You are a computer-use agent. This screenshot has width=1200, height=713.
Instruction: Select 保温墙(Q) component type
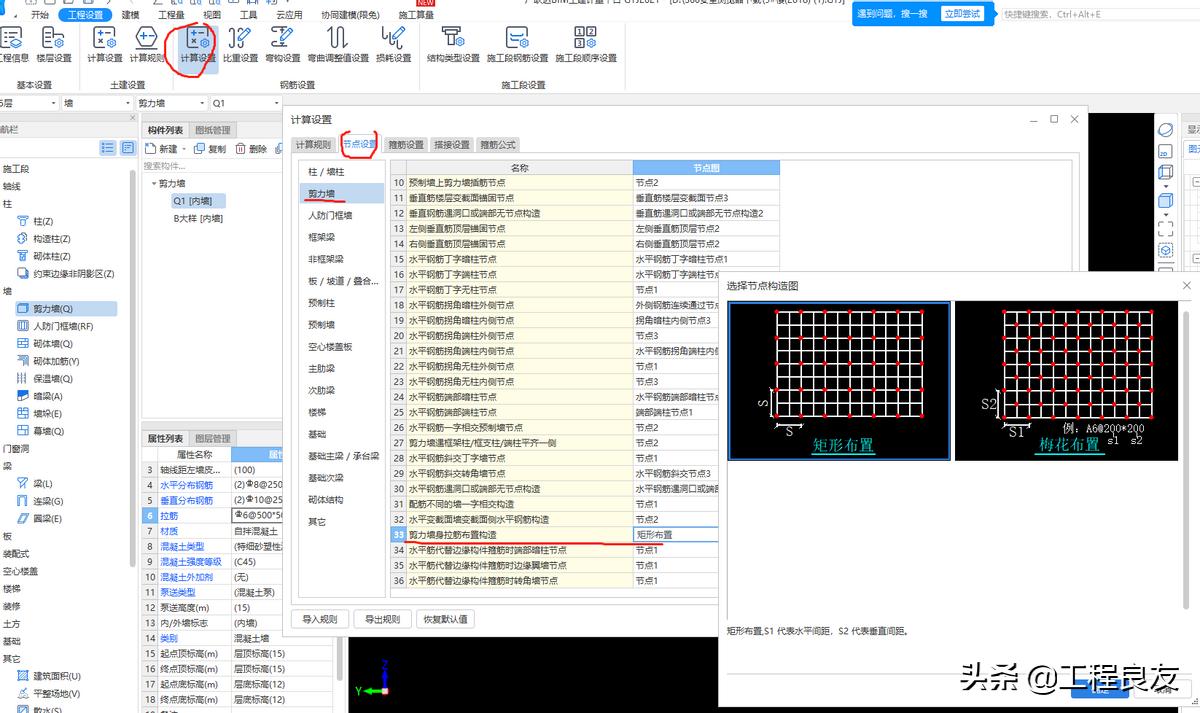(52, 378)
